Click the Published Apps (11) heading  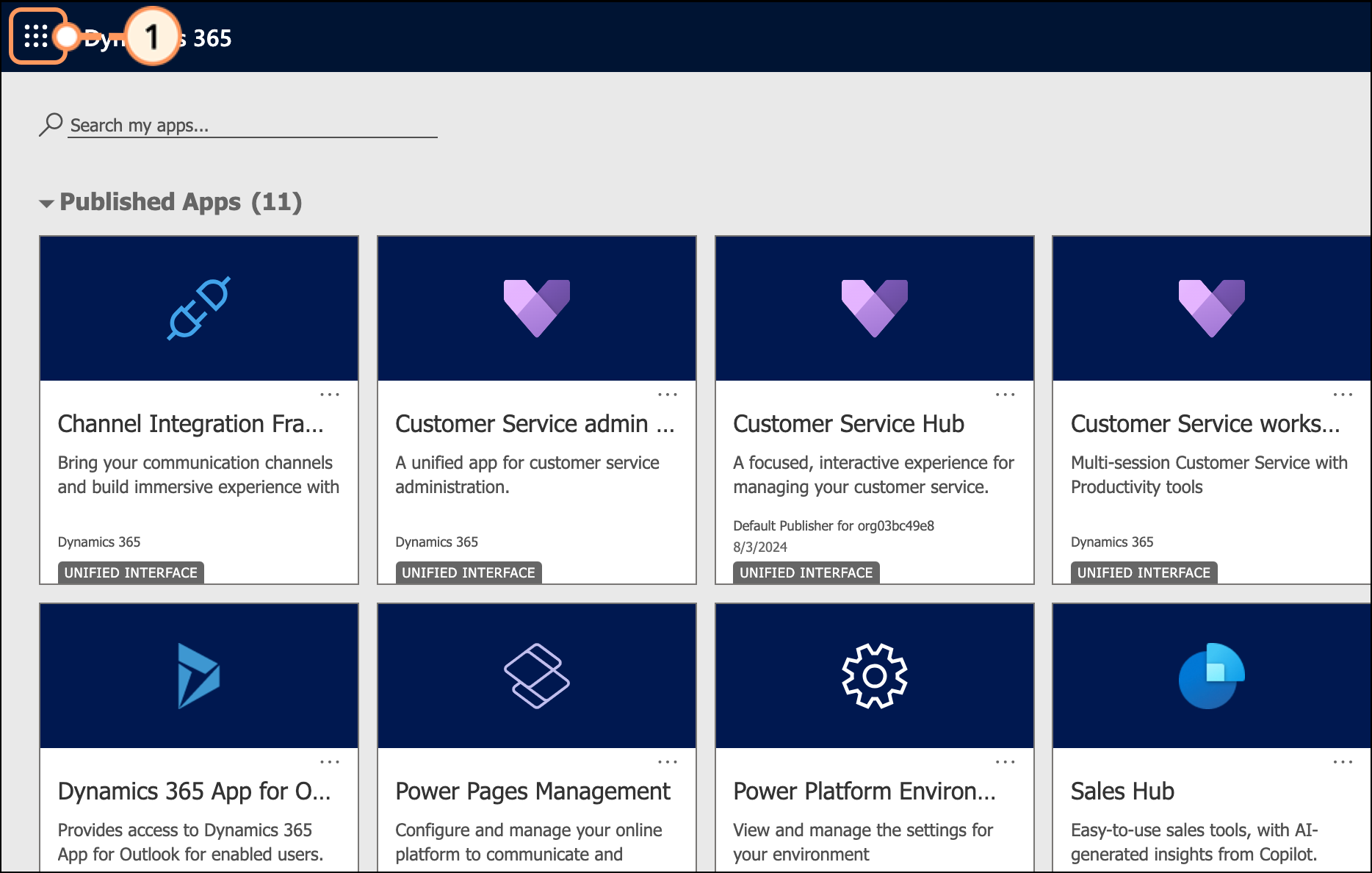181,202
